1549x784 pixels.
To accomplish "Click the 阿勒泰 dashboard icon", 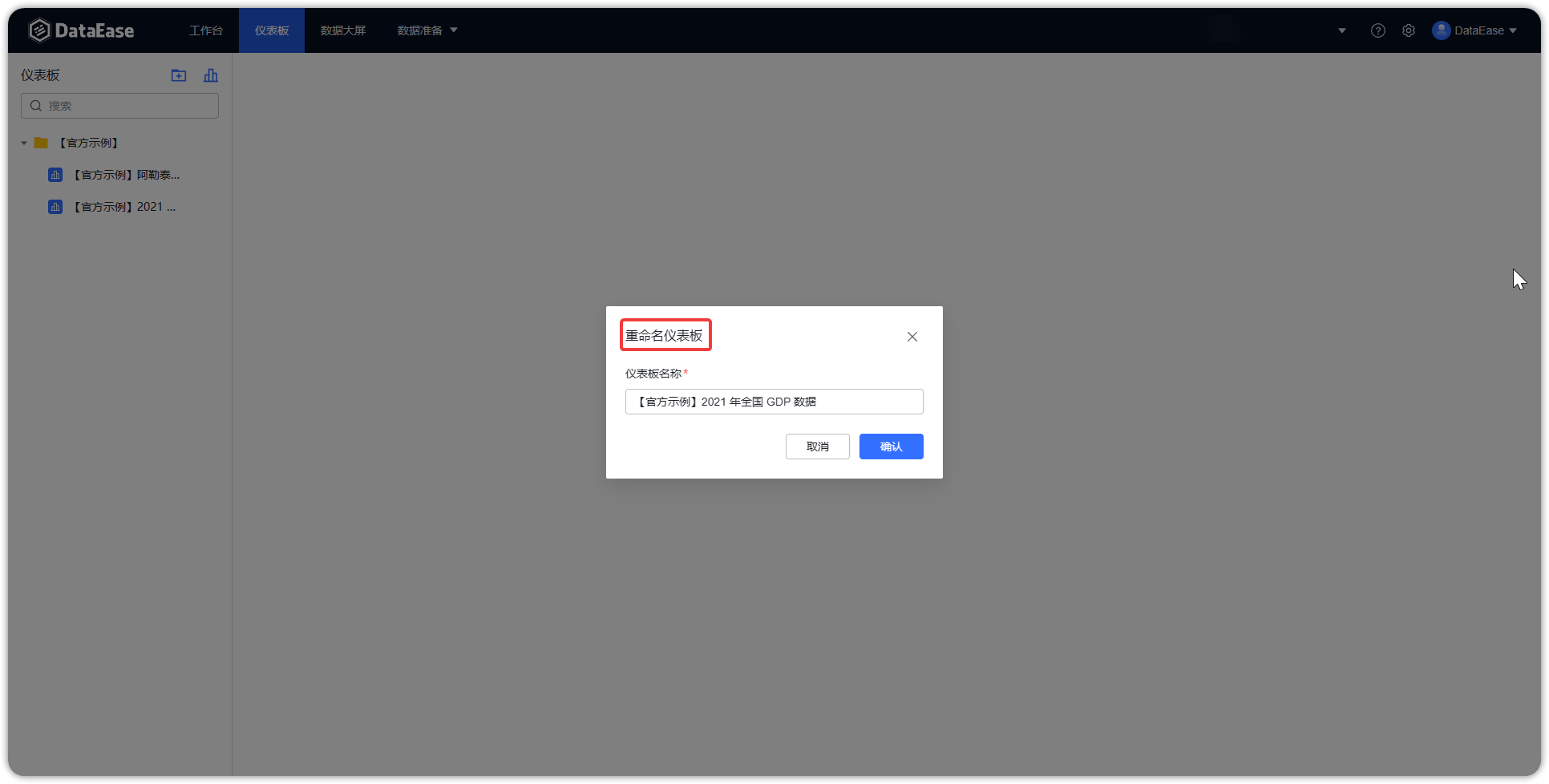I will (55, 175).
